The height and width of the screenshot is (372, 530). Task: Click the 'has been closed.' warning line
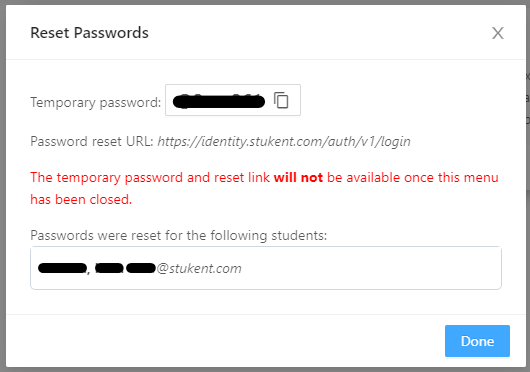(81, 199)
